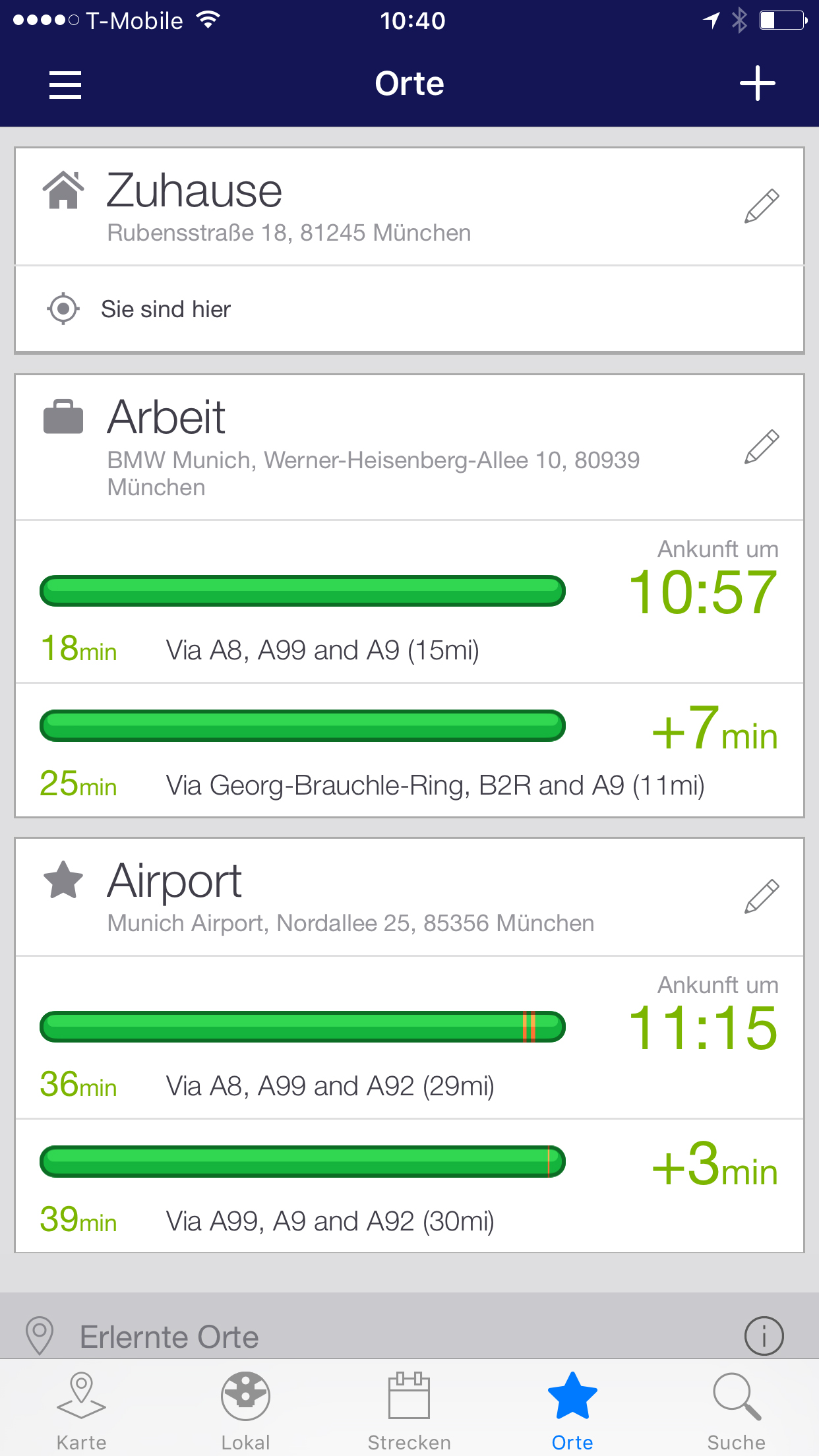819x1456 pixels.
Task: Tap the plus icon to add place
Action: point(757,84)
